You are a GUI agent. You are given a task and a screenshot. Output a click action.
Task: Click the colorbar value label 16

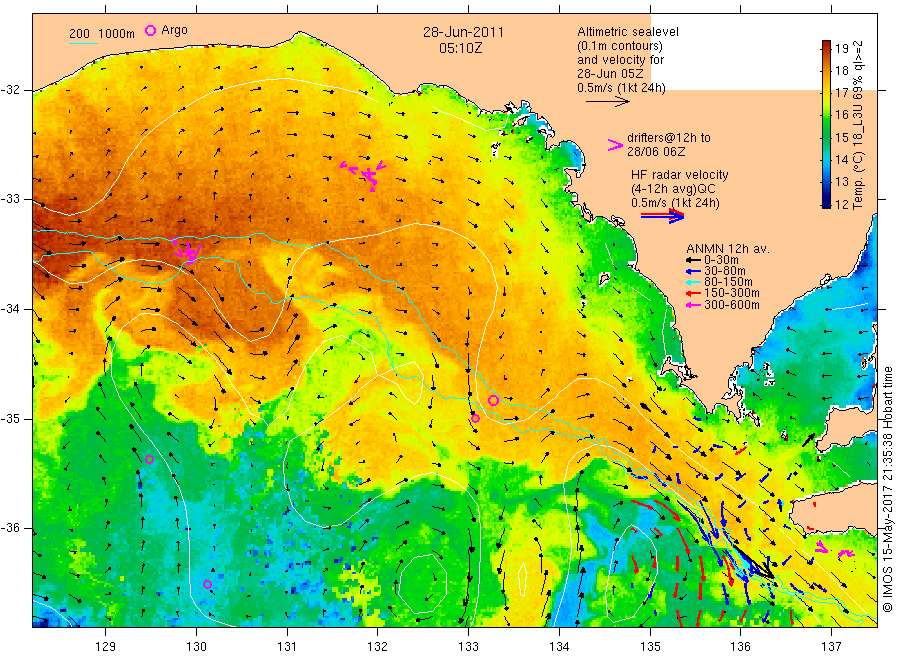pyautogui.click(x=841, y=115)
